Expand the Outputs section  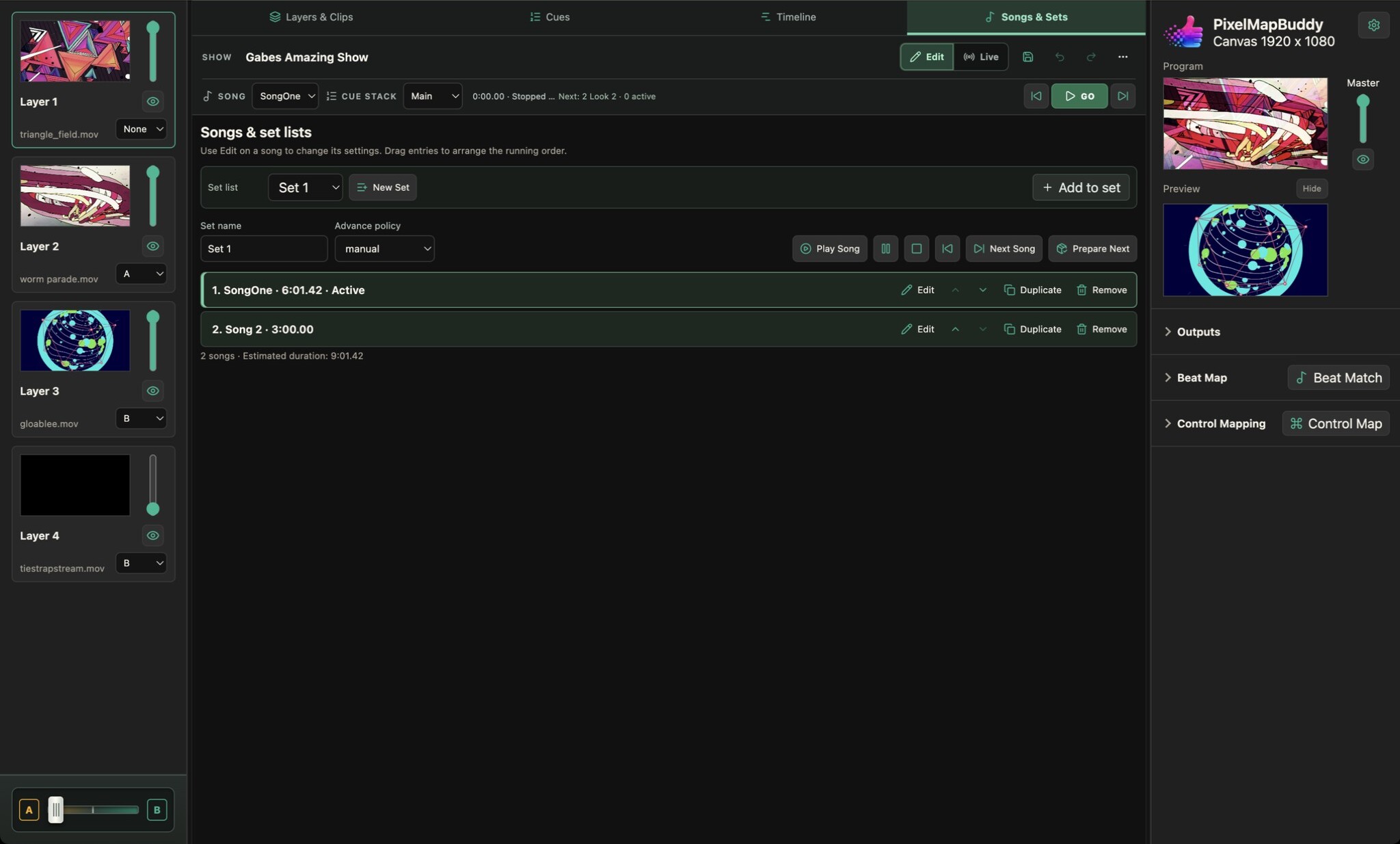(1192, 332)
